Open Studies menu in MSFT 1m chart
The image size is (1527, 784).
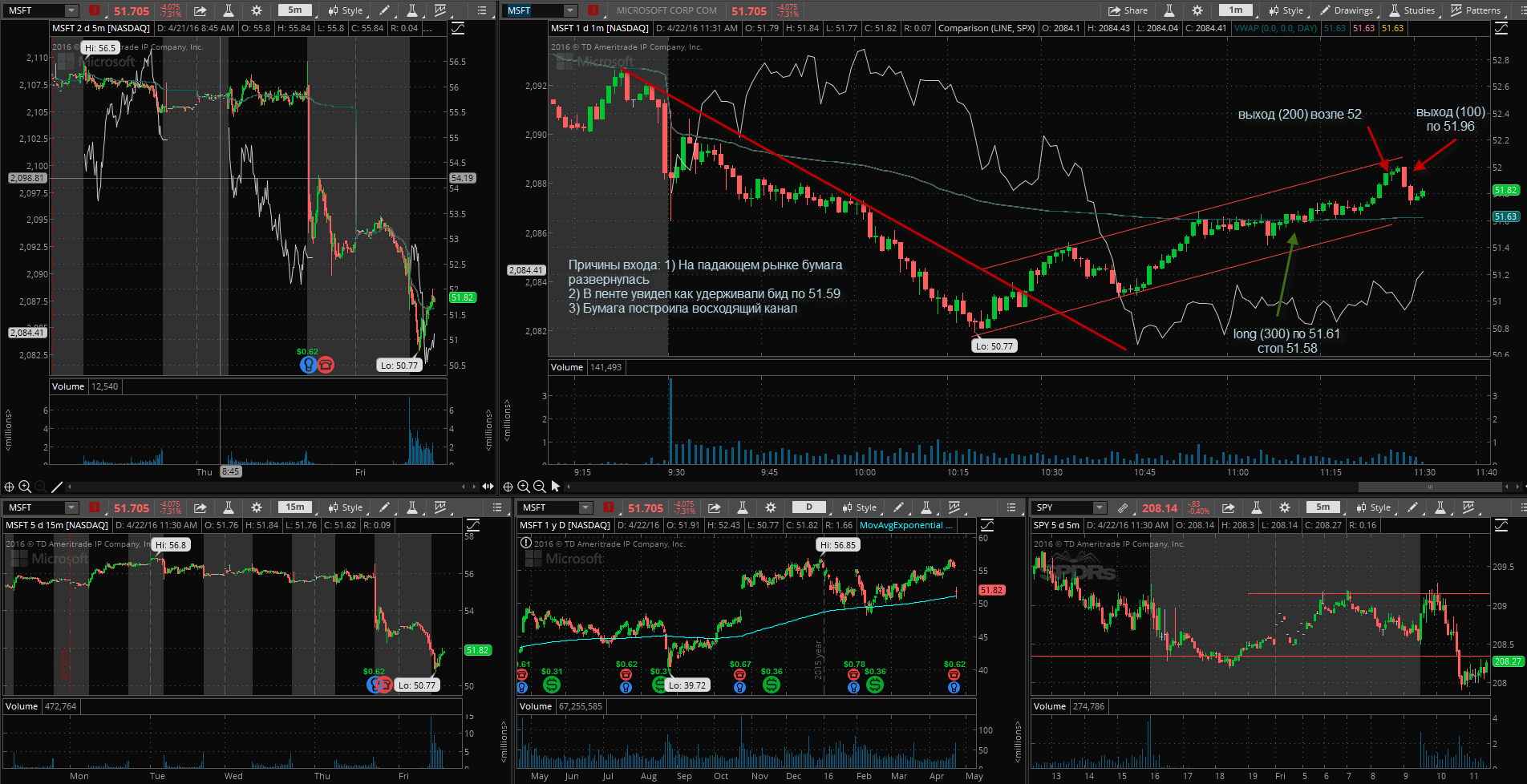tap(1412, 10)
